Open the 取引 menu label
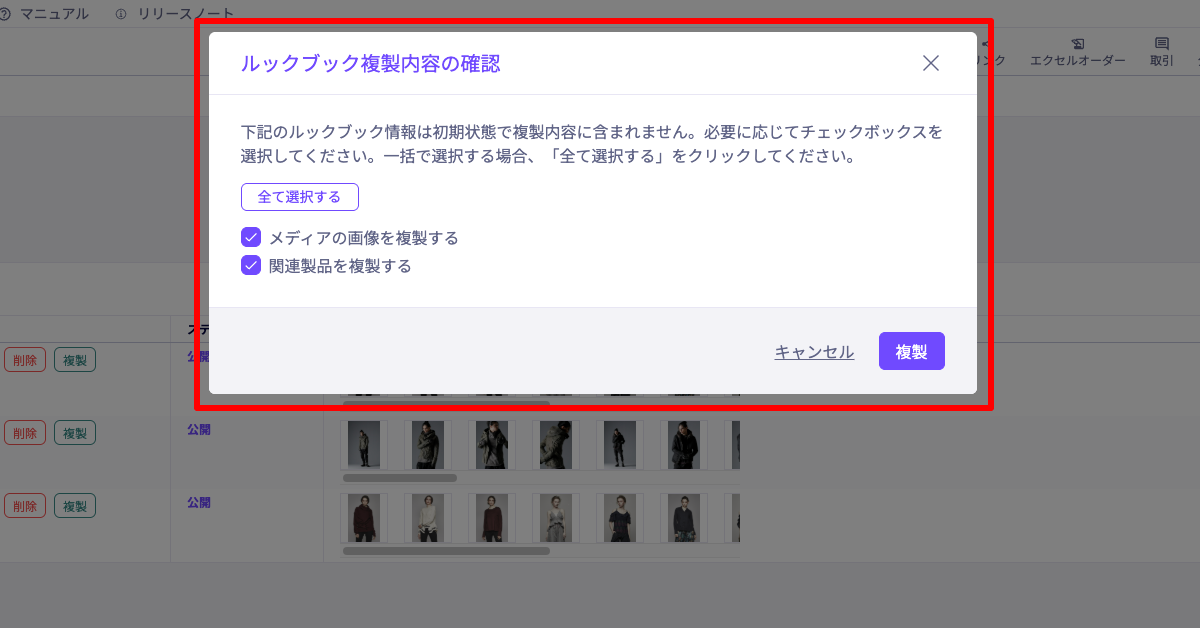This screenshot has height=628, width=1200. [1162, 61]
